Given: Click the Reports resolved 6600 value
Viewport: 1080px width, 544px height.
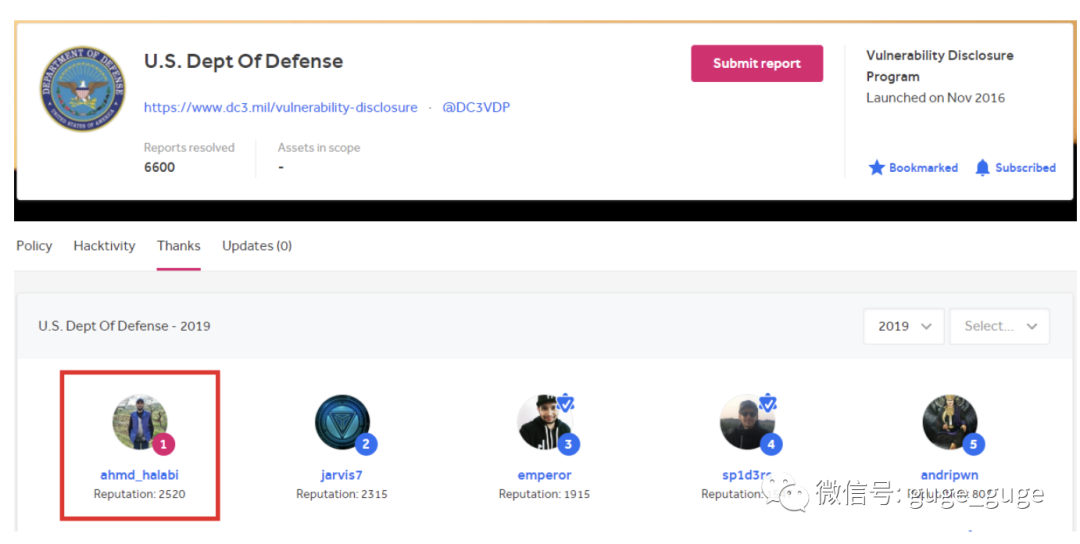Looking at the screenshot, I should tap(159, 167).
